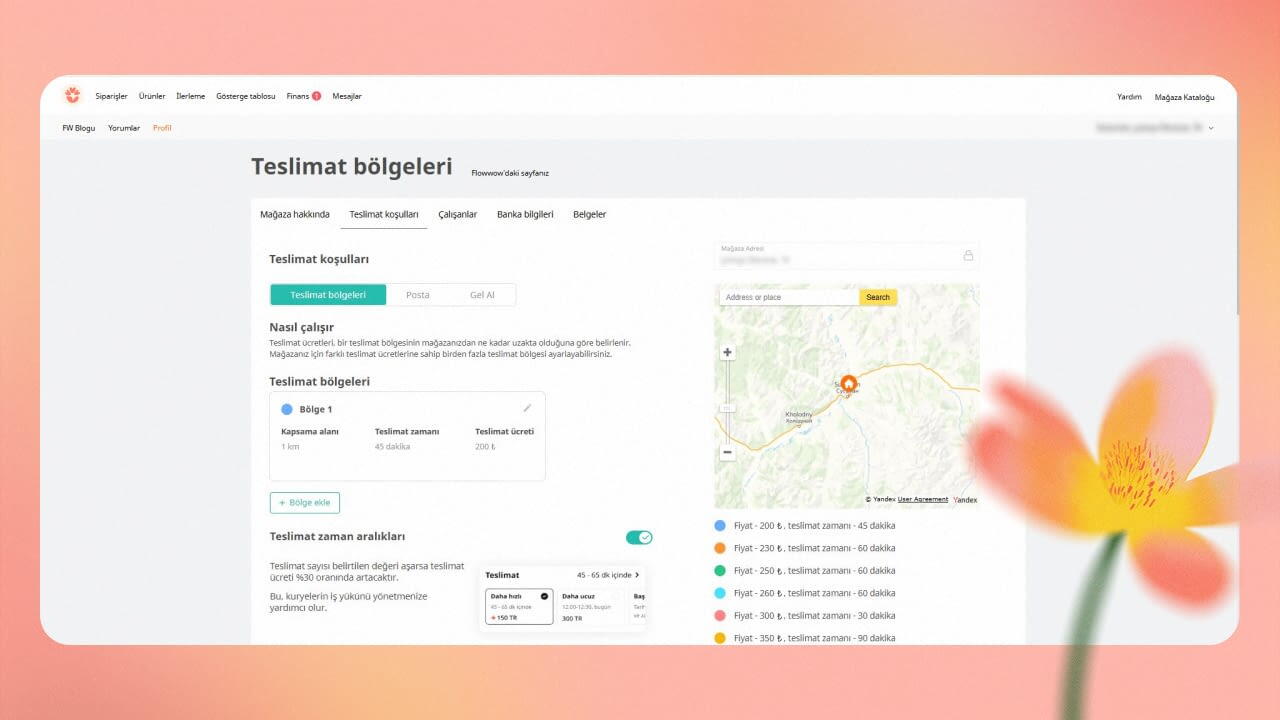Click the Bölge ekle button
This screenshot has height=720, width=1280.
pos(305,502)
